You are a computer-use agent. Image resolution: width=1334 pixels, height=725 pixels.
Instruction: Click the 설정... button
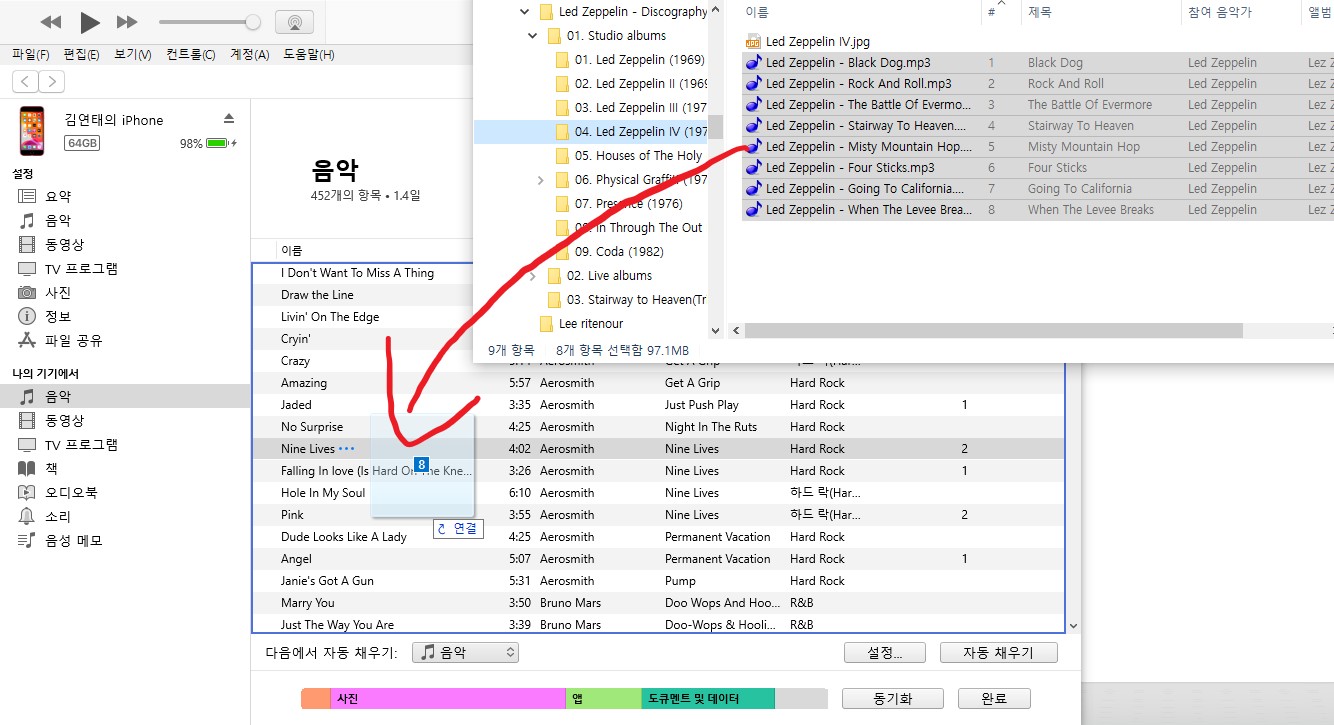tap(886, 653)
